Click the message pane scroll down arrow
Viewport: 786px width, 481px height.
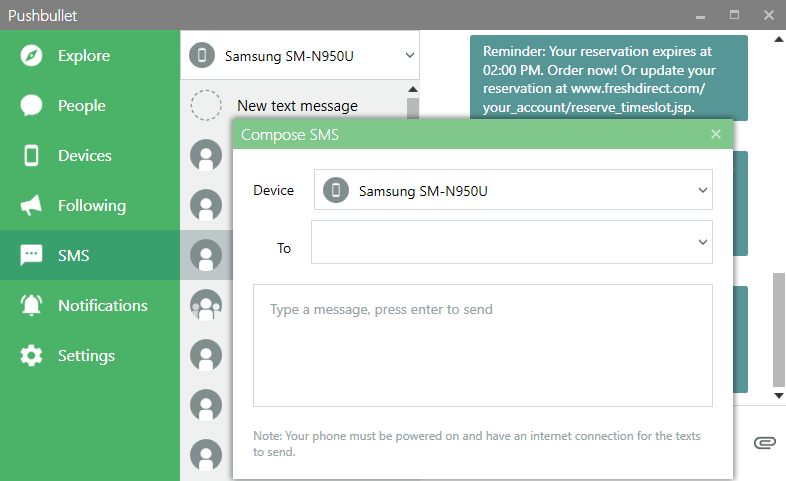click(779, 396)
